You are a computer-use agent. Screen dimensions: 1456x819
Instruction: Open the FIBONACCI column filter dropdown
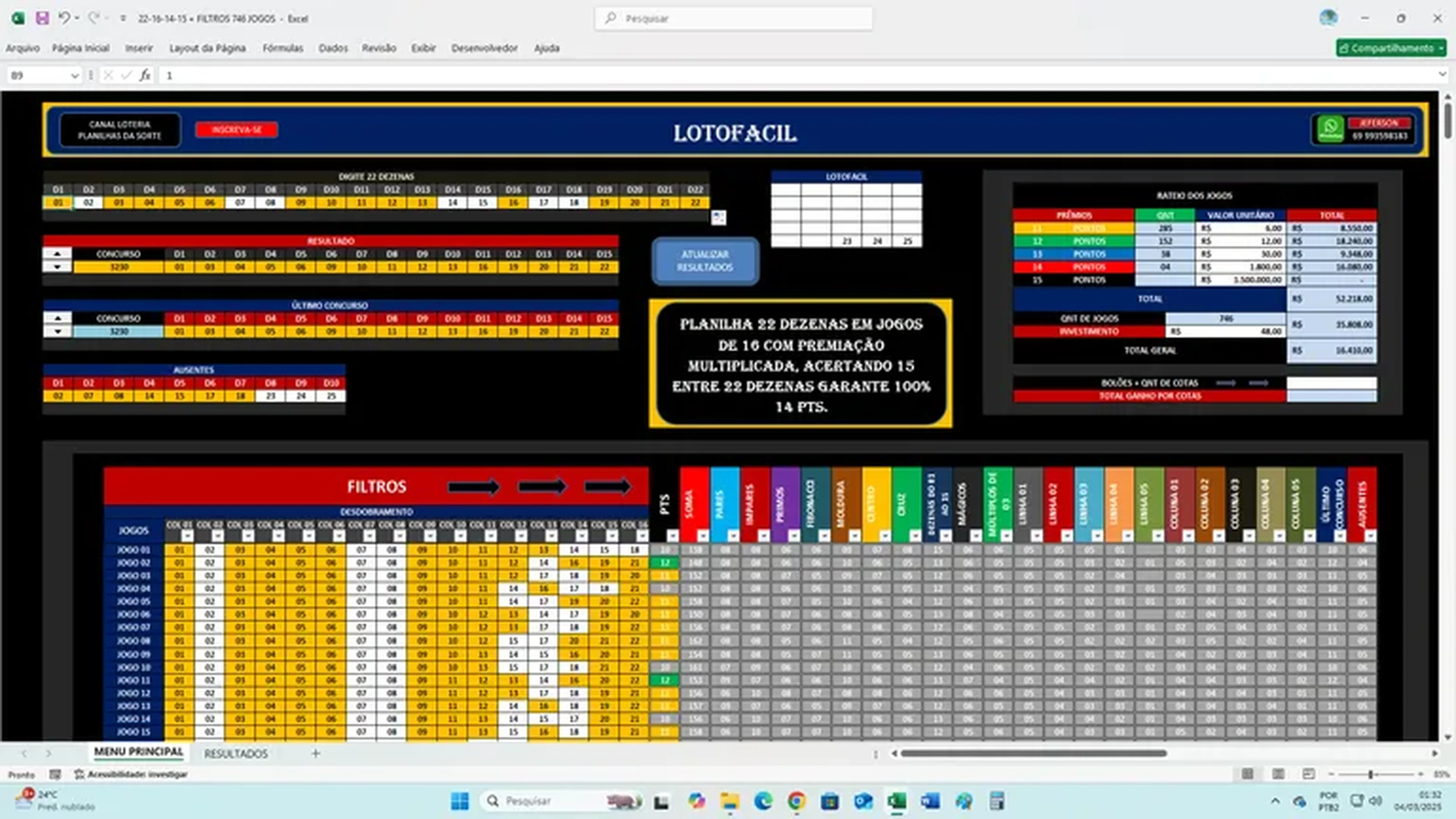(x=824, y=535)
